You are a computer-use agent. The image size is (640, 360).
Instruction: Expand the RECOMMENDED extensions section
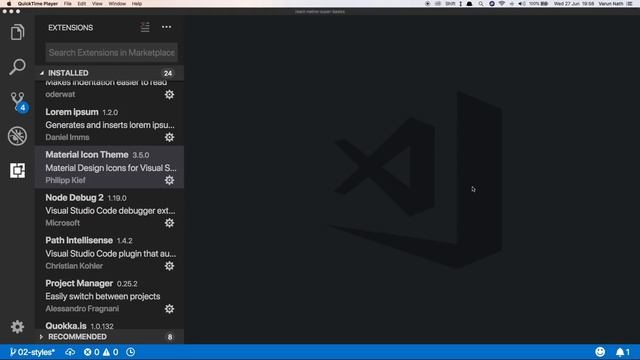(109, 337)
